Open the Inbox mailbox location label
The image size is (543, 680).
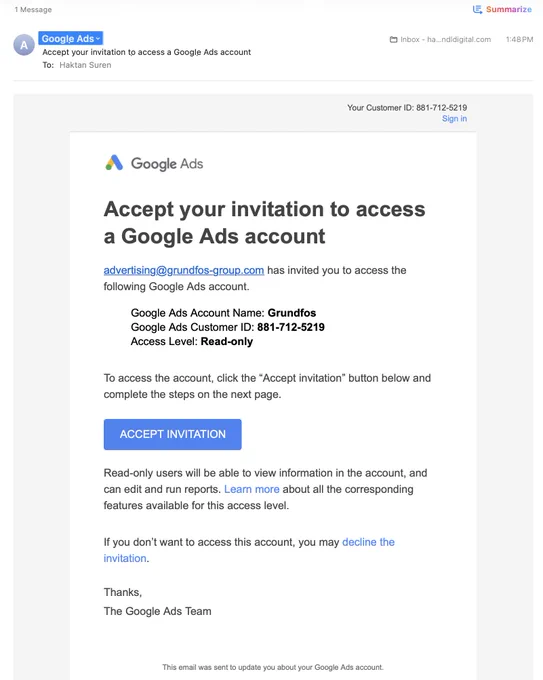(x=445, y=39)
